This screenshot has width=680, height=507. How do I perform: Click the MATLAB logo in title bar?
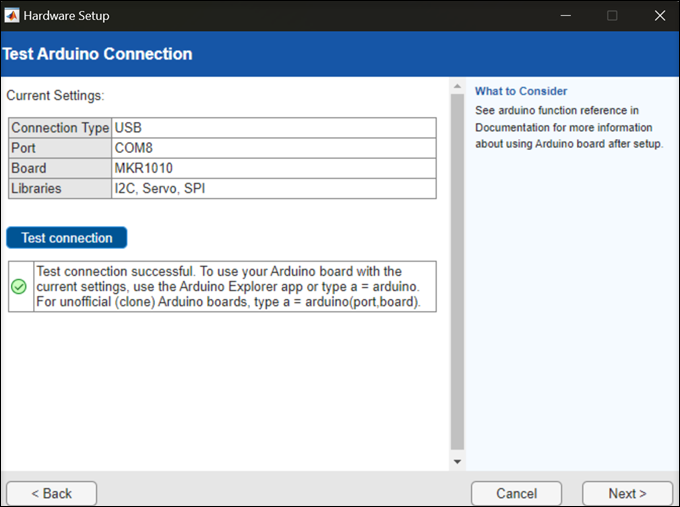13,16
